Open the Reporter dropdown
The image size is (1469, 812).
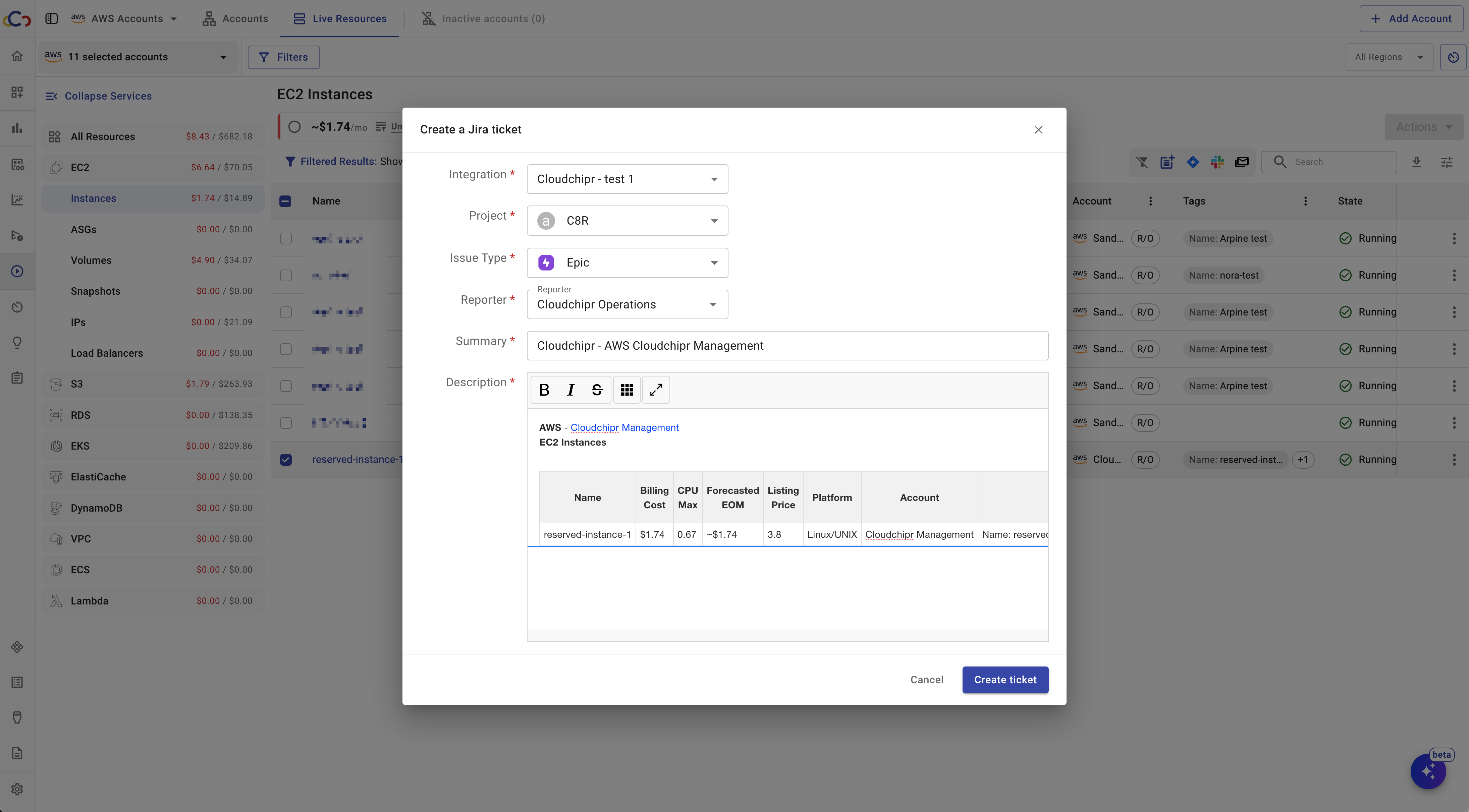coord(627,304)
